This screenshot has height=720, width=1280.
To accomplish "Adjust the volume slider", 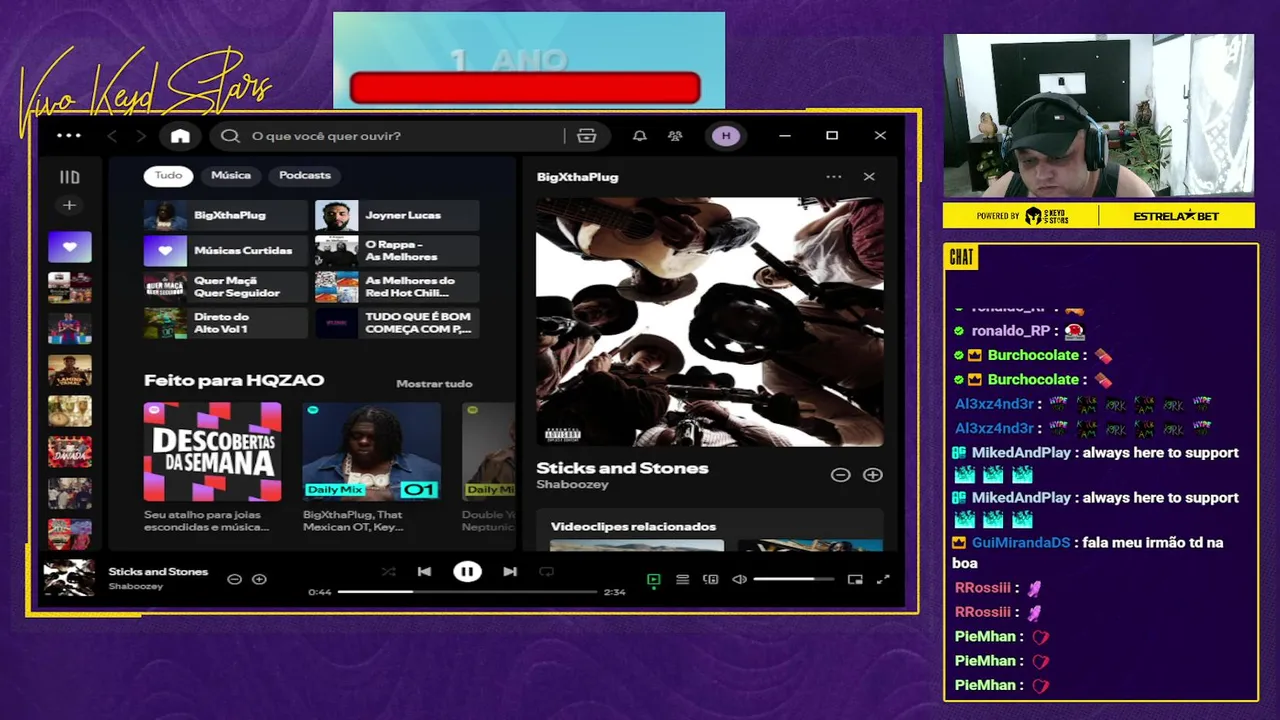I will (x=794, y=579).
